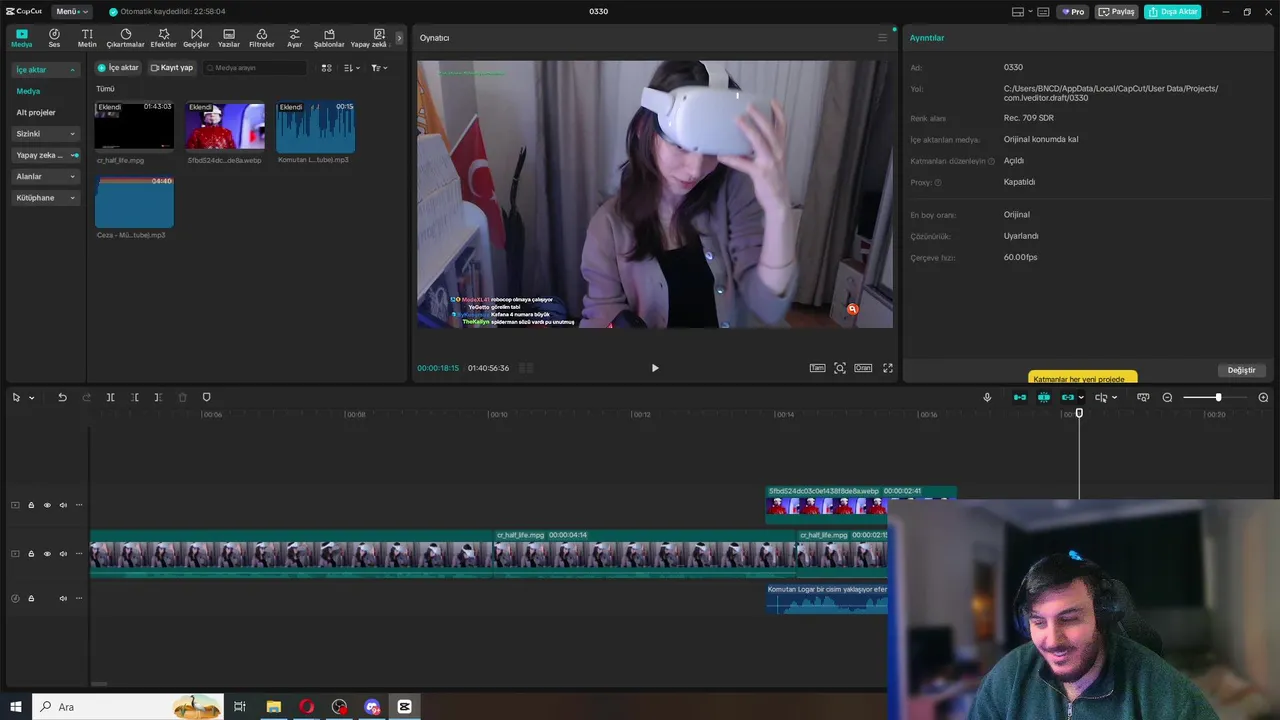Click the Tam quality icon in player

(817, 368)
